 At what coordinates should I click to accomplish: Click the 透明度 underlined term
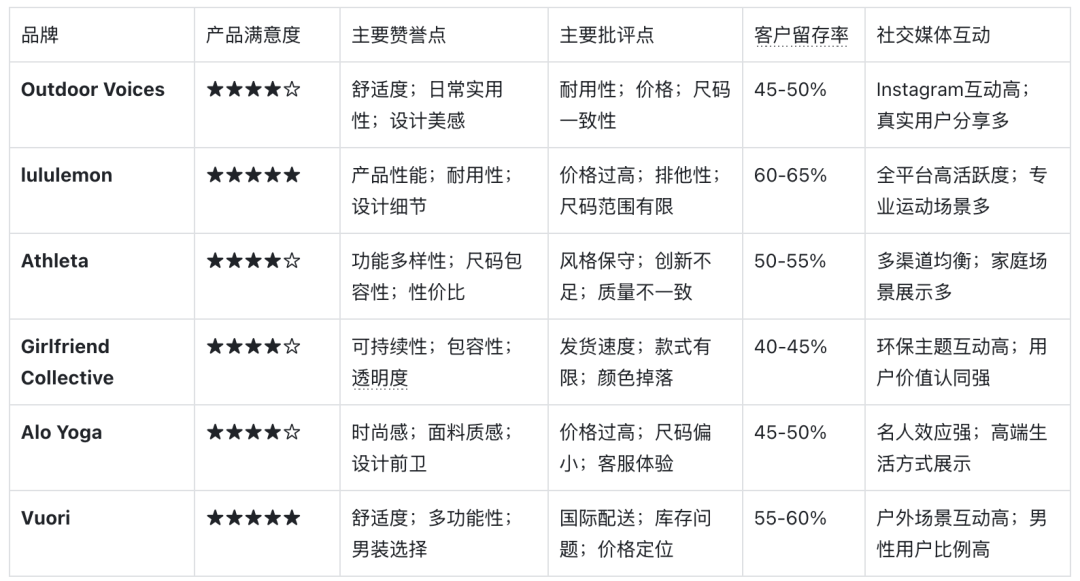(380, 378)
